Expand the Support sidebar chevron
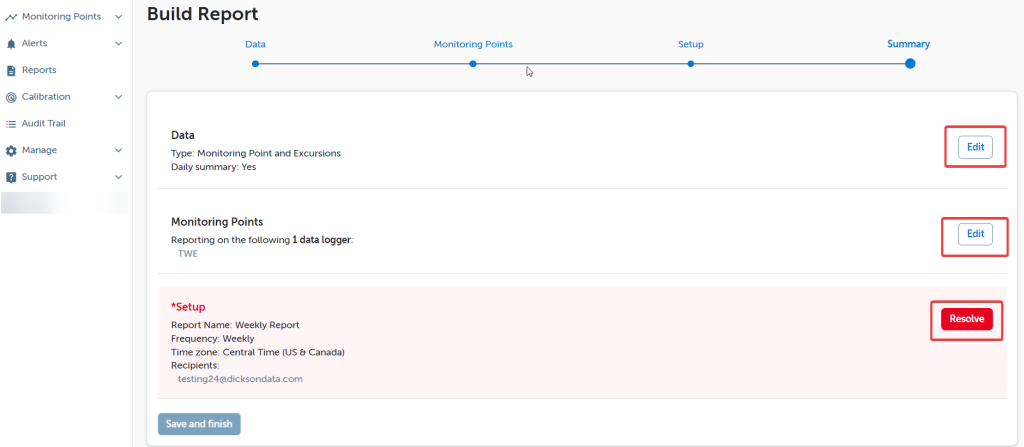This screenshot has width=1024, height=447. coord(119,177)
